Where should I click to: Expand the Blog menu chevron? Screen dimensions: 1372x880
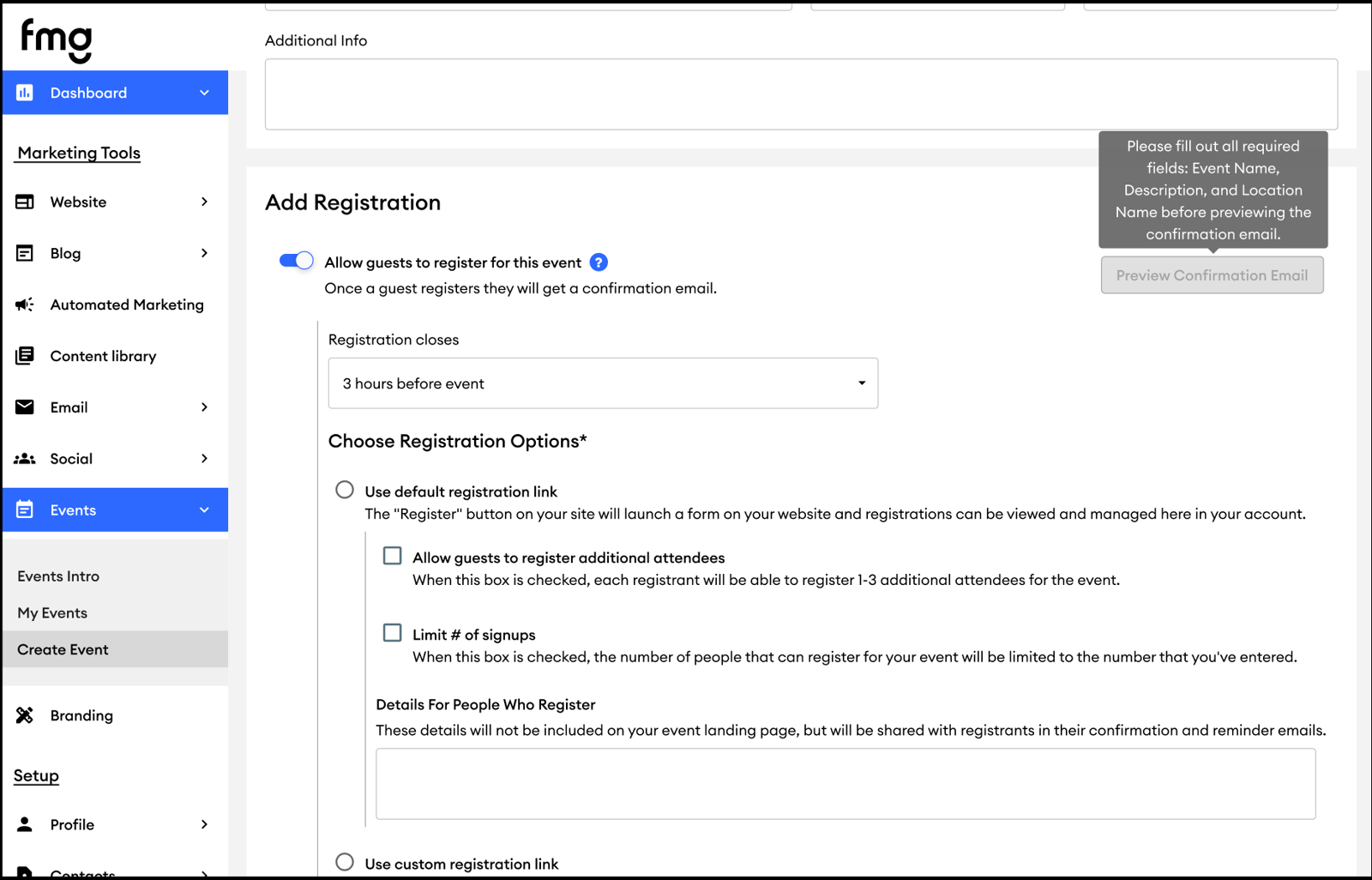[x=204, y=253]
